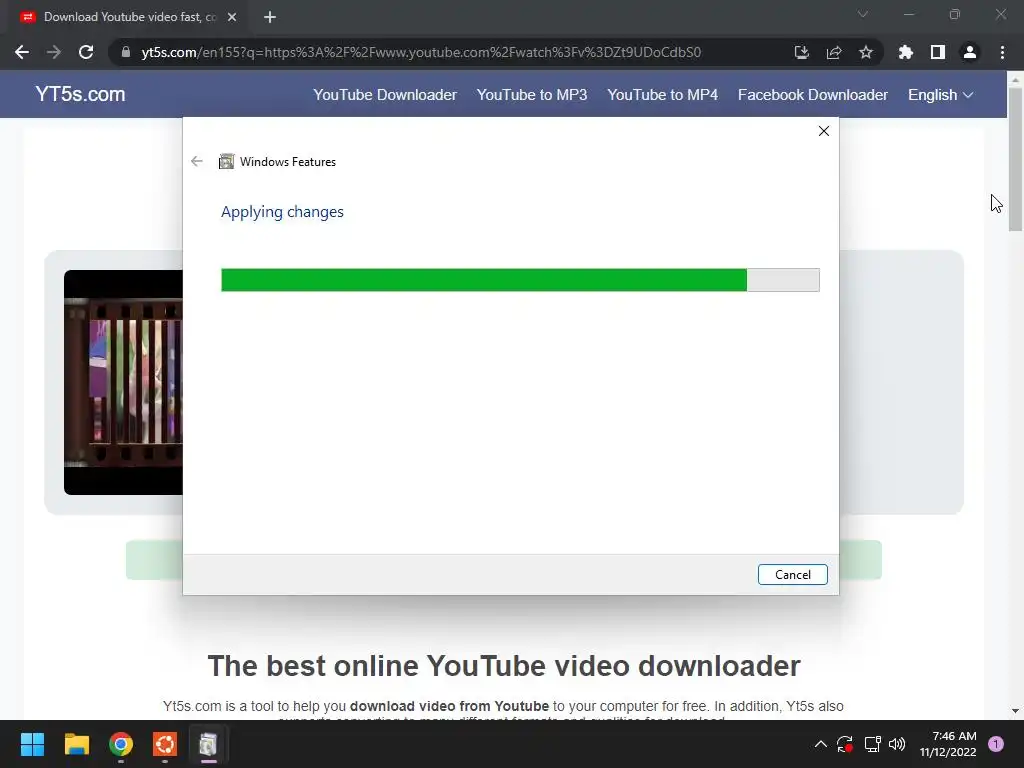
Task: Open the Chrome three-dot menu
Action: click(1002, 52)
